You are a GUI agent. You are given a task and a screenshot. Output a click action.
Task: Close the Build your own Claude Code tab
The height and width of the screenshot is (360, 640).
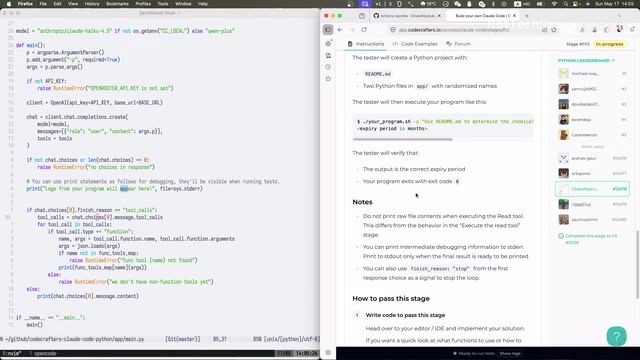pos(514,16)
